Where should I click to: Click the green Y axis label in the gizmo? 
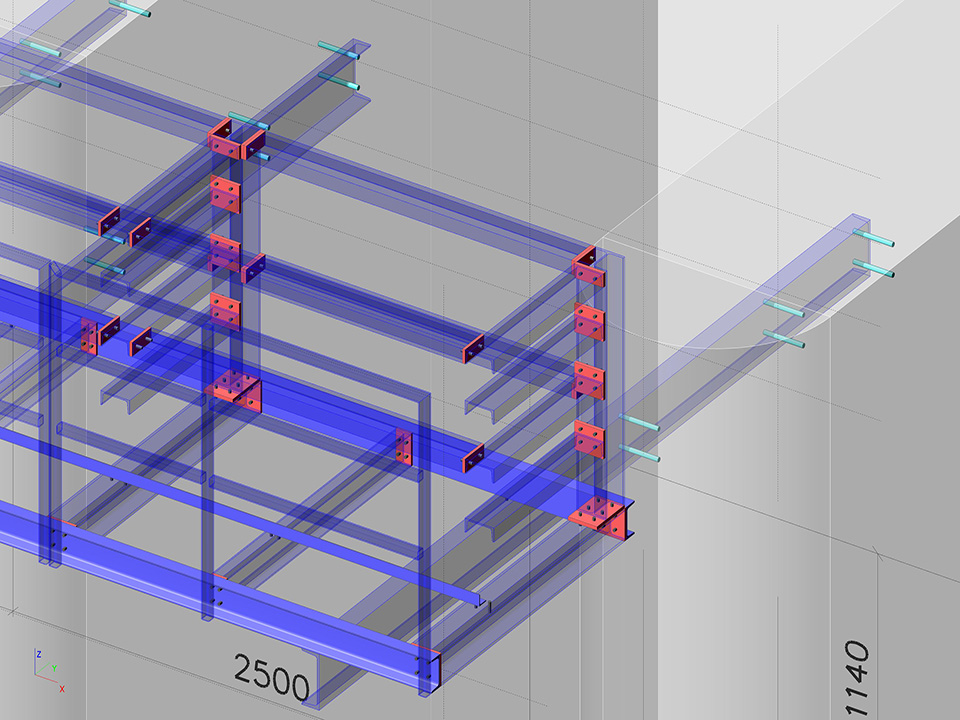pyautogui.click(x=53, y=667)
